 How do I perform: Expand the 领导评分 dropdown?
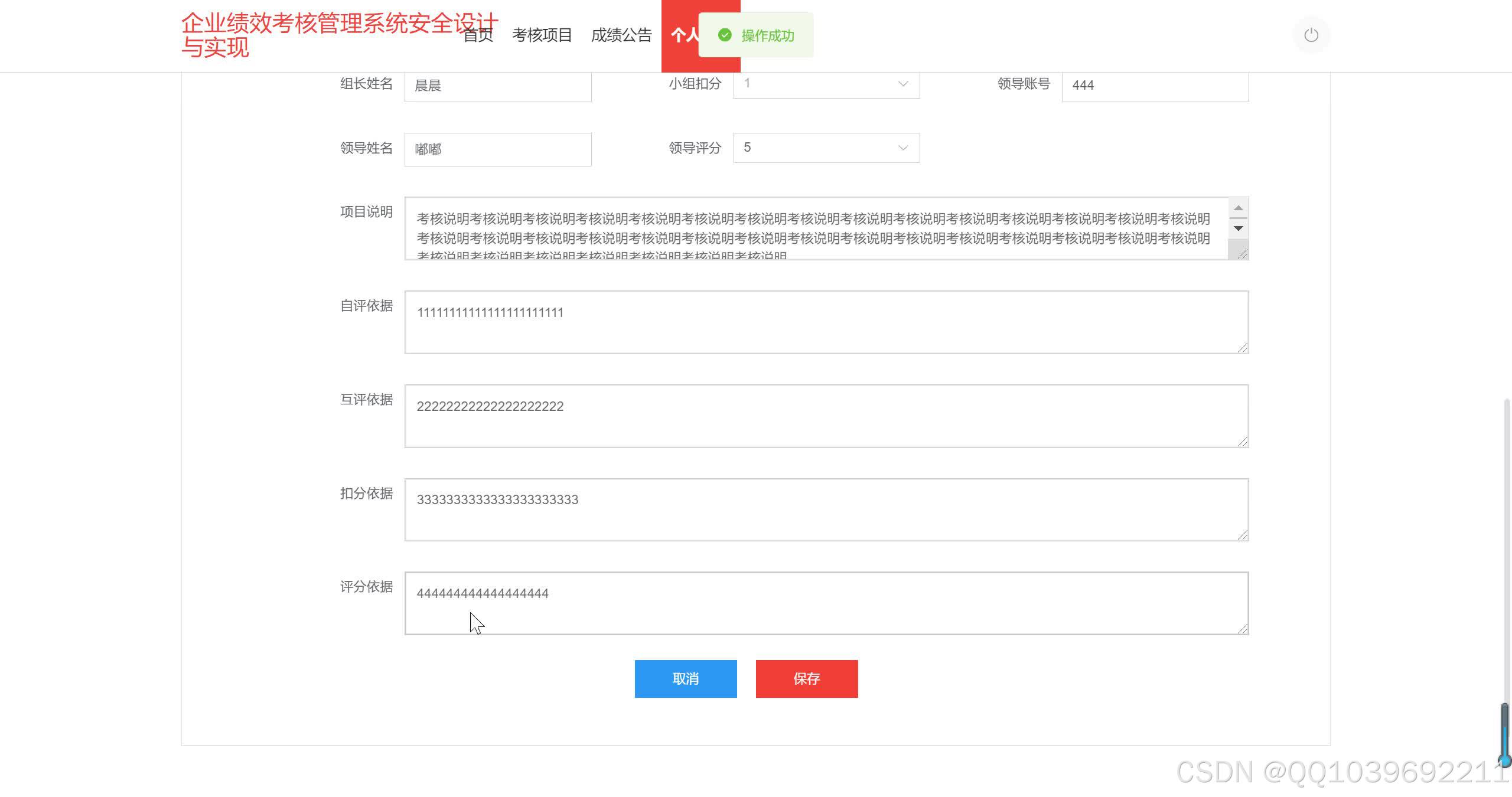pyautogui.click(x=826, y=148)
